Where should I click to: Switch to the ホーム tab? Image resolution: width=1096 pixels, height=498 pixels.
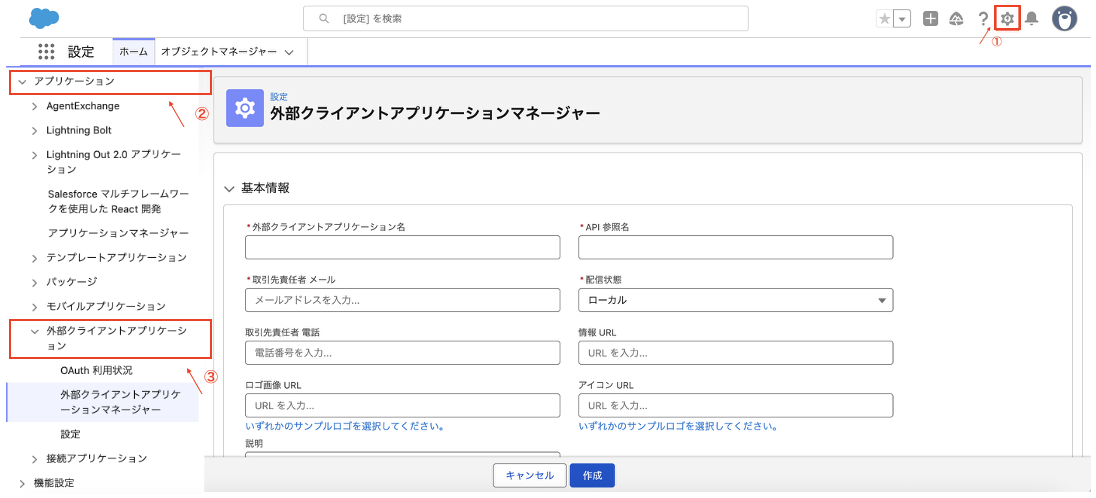point(134,52)
